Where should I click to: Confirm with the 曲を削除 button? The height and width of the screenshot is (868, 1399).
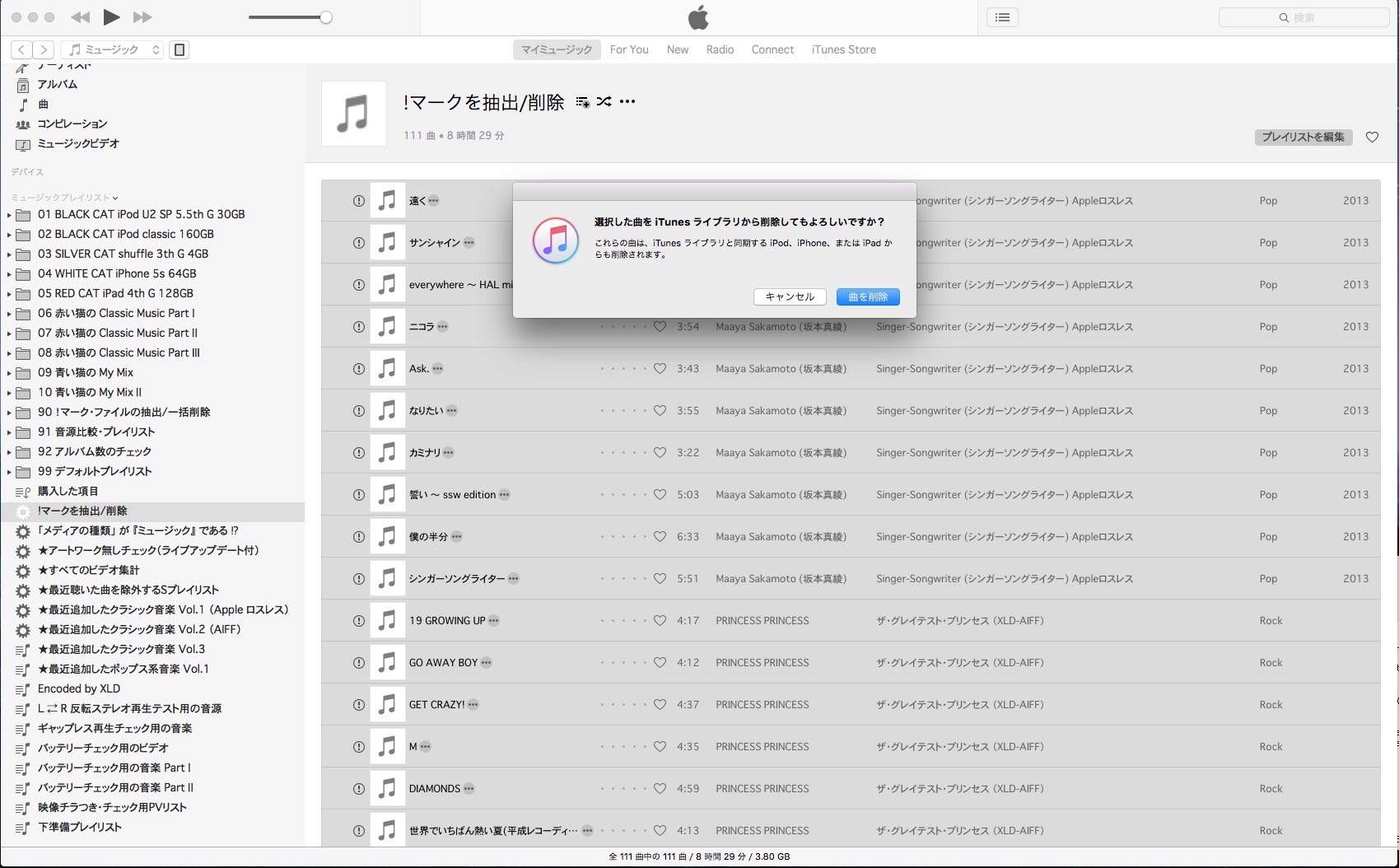(868, 296)
